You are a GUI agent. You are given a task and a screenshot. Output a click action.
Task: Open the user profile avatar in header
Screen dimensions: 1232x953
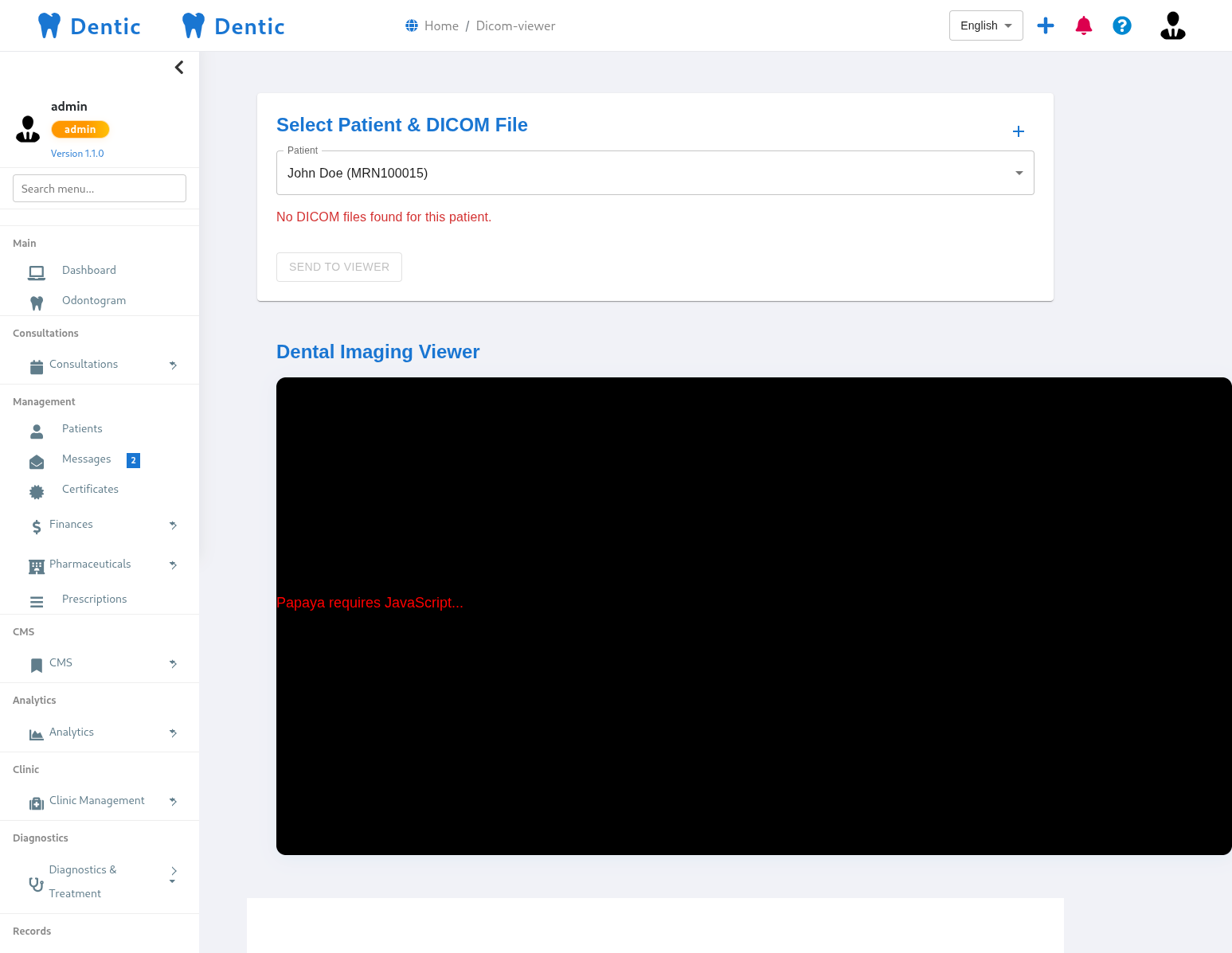1172,26
